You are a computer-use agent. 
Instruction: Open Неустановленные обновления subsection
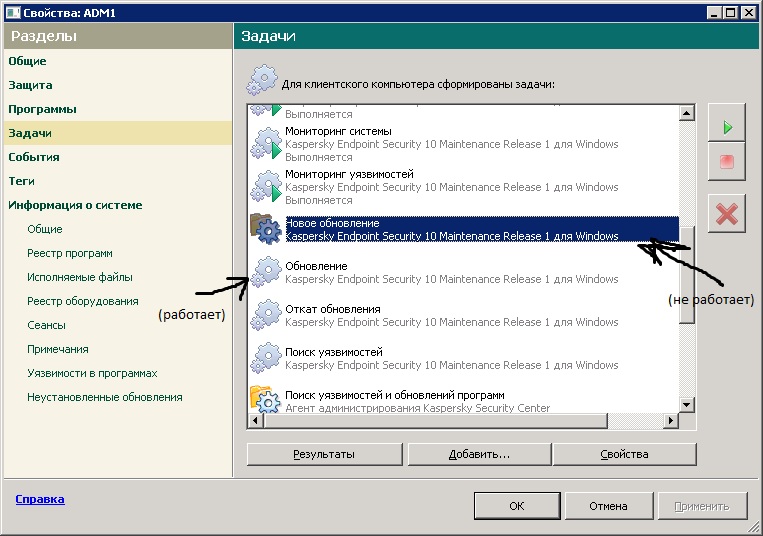click(105, 397)
